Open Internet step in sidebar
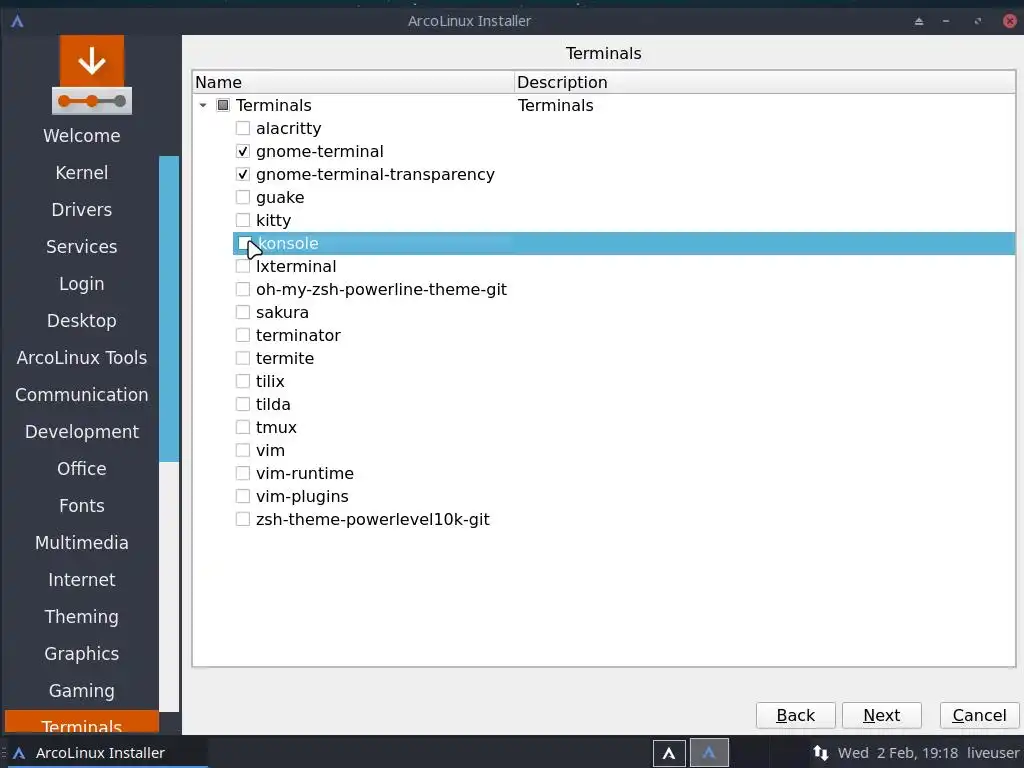The height and width of the screenshot is (768, 1024). [x=82, y=580]
